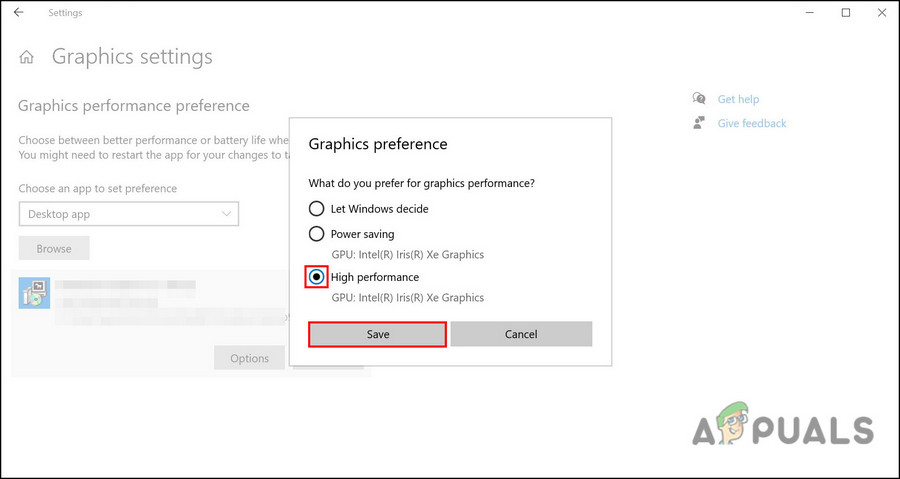Image resolution: width=900 pixels, height=479 pixels.
Task: Click the Home icon beside Graphics settings
Action: tap(27, 57)
